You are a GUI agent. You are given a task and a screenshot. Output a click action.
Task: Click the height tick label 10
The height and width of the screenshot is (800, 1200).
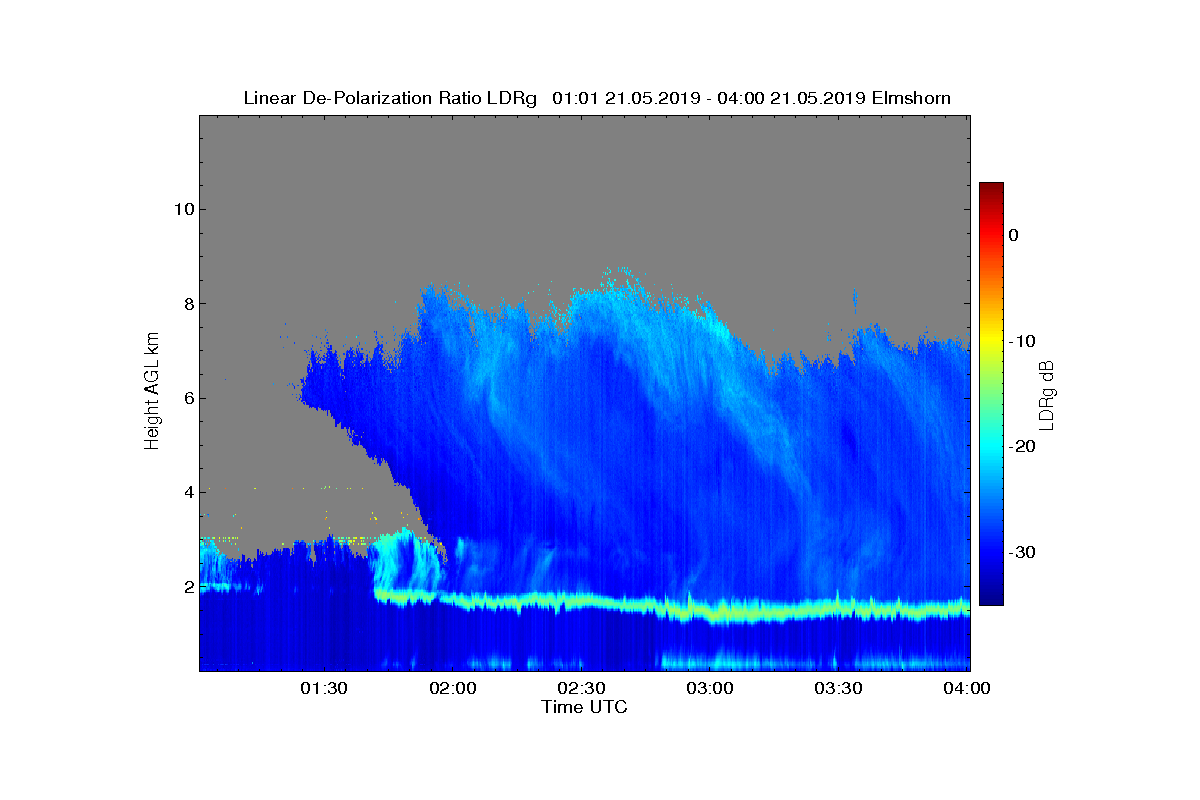[184, 209]
